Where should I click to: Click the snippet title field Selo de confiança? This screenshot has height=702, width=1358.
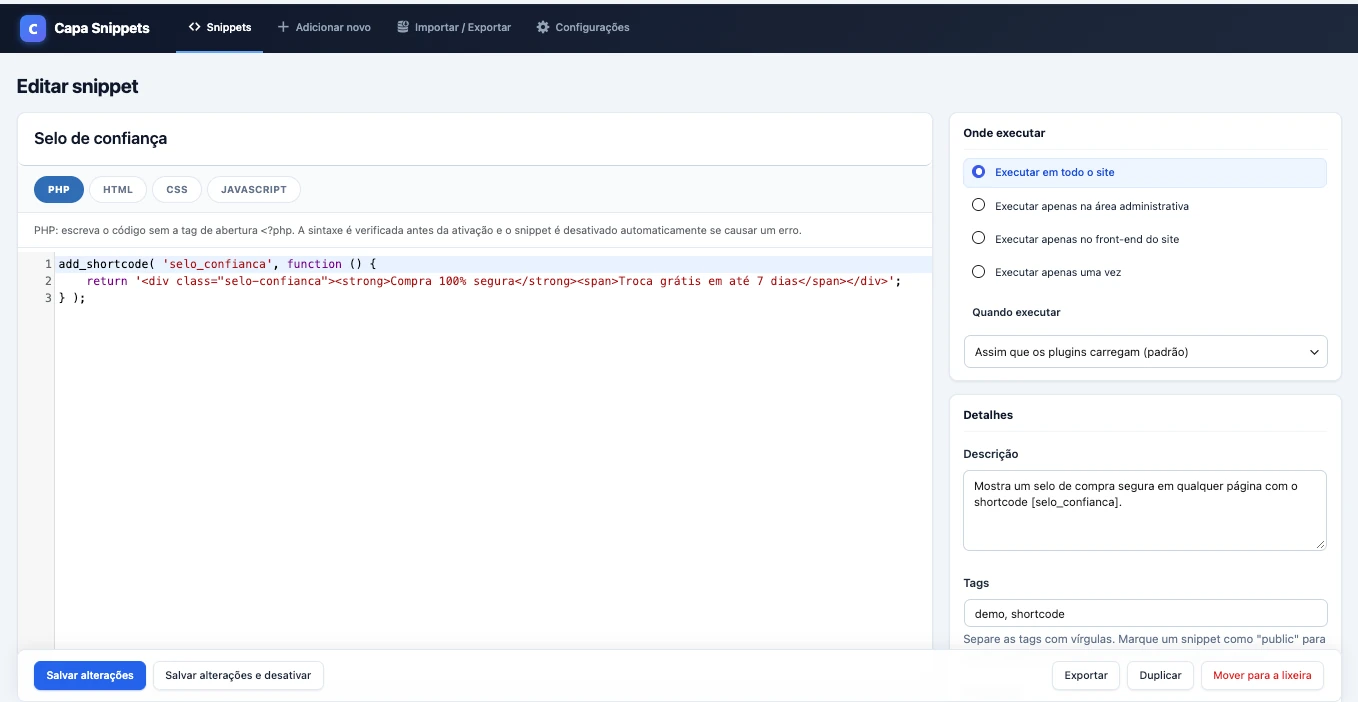[474, 139]
